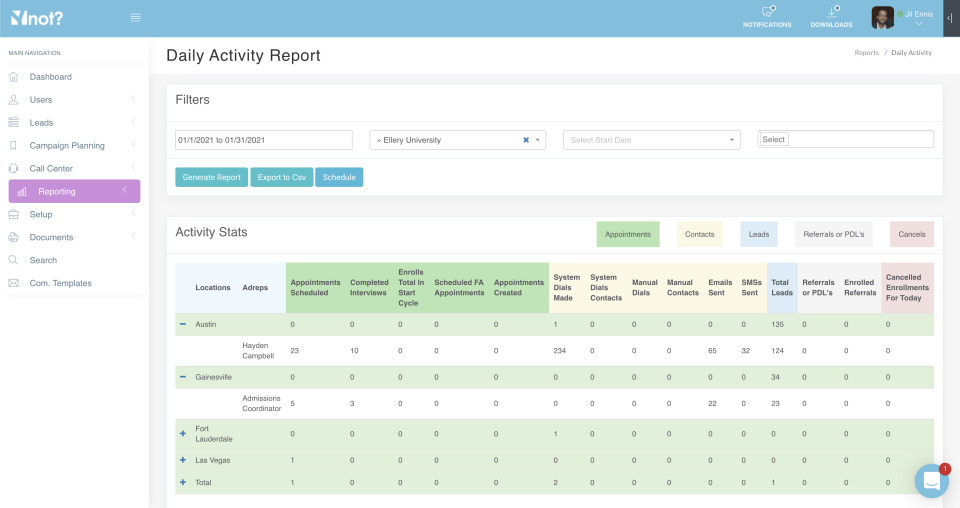The height and width of the screenshot is (508, 960).
Task: Collapse the Austin location row
Action: [x=183, y=324]
